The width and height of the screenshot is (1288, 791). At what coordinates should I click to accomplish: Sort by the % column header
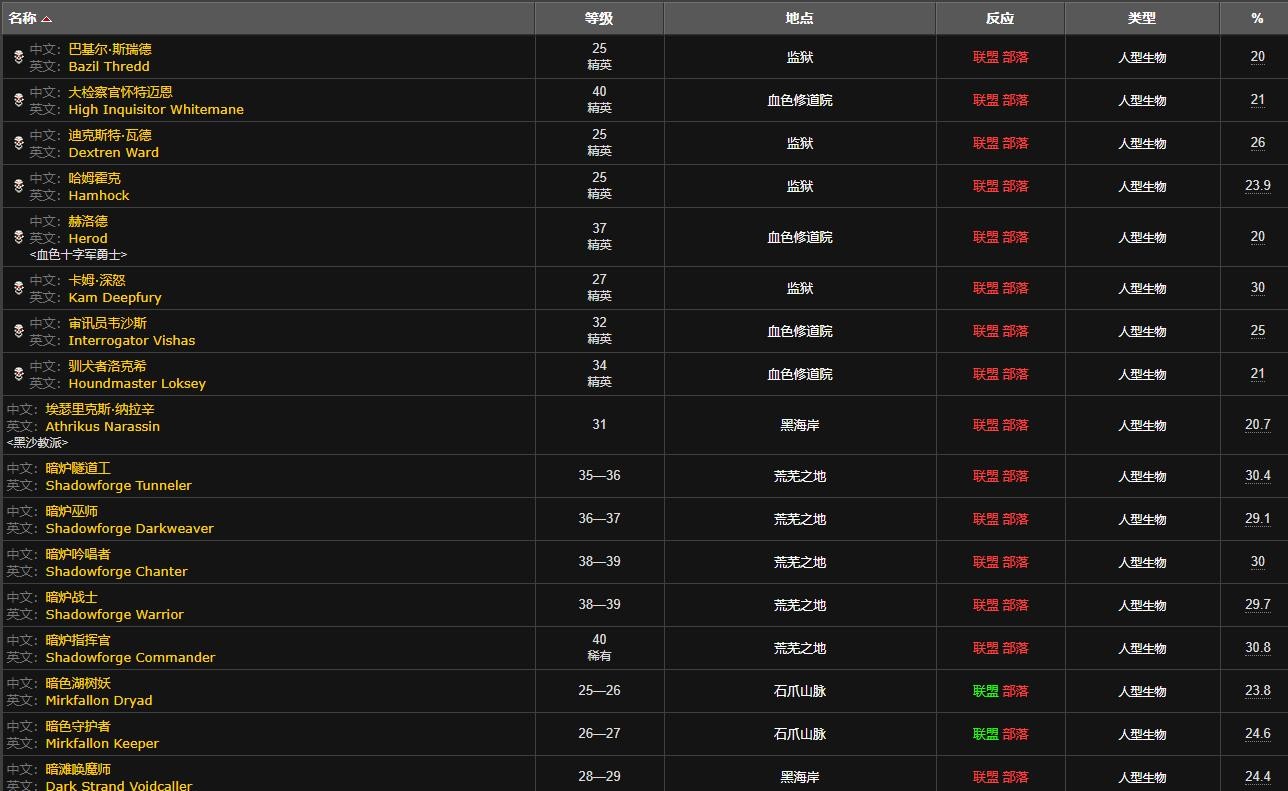click(1257, 18)
